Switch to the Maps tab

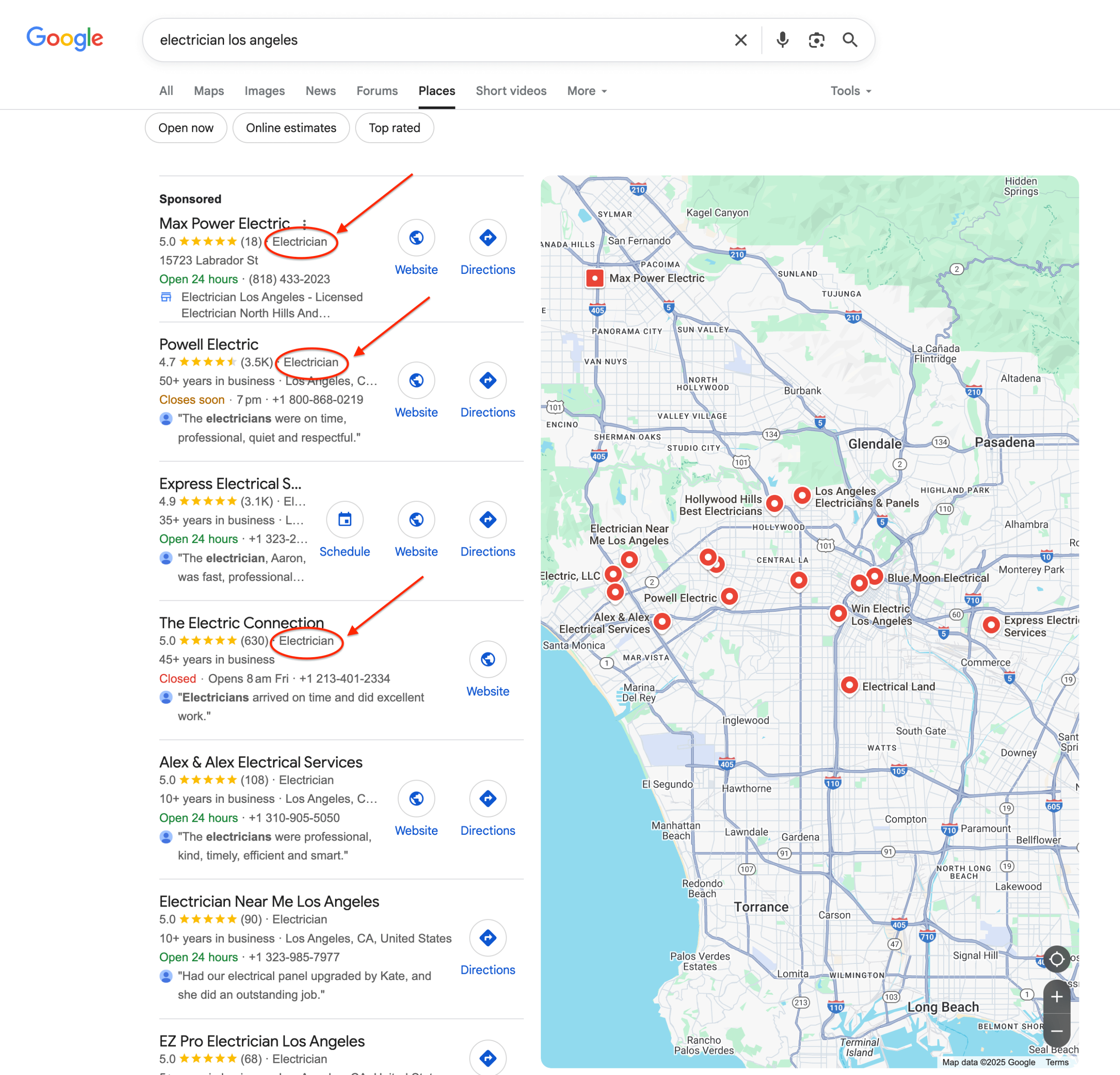(x=209, y=91)
